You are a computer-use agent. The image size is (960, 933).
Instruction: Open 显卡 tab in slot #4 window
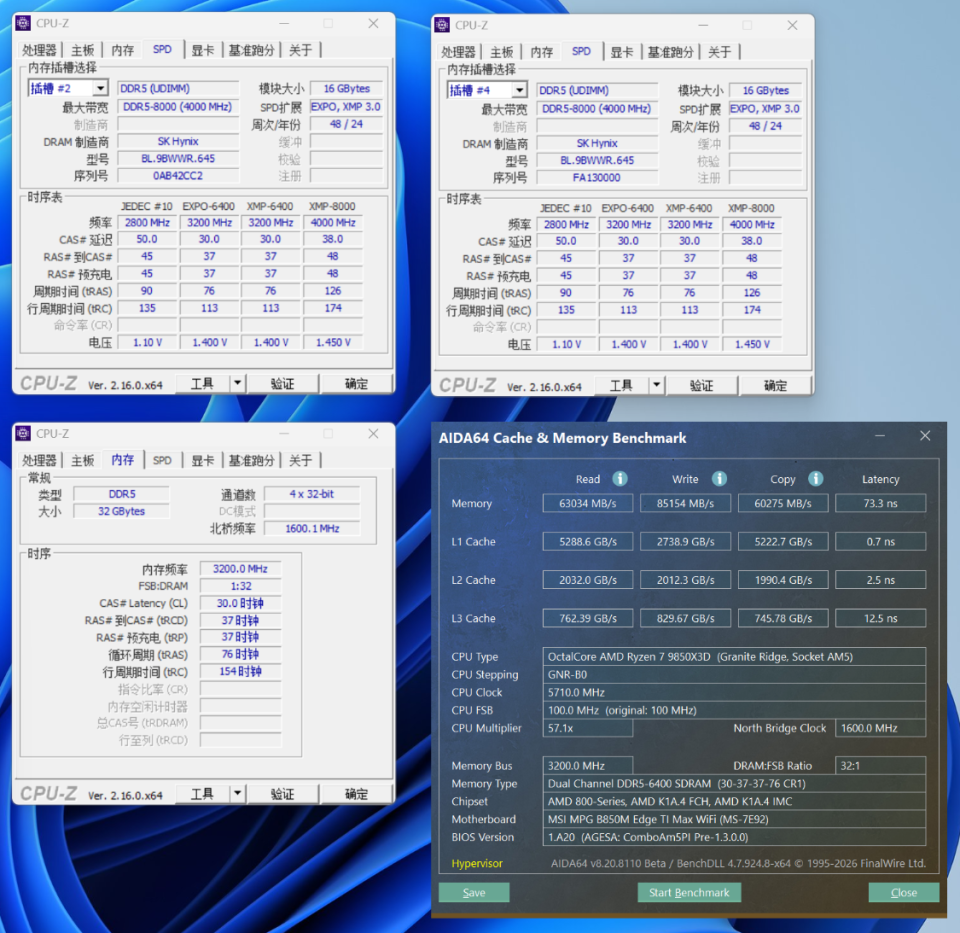pos(621,52)
